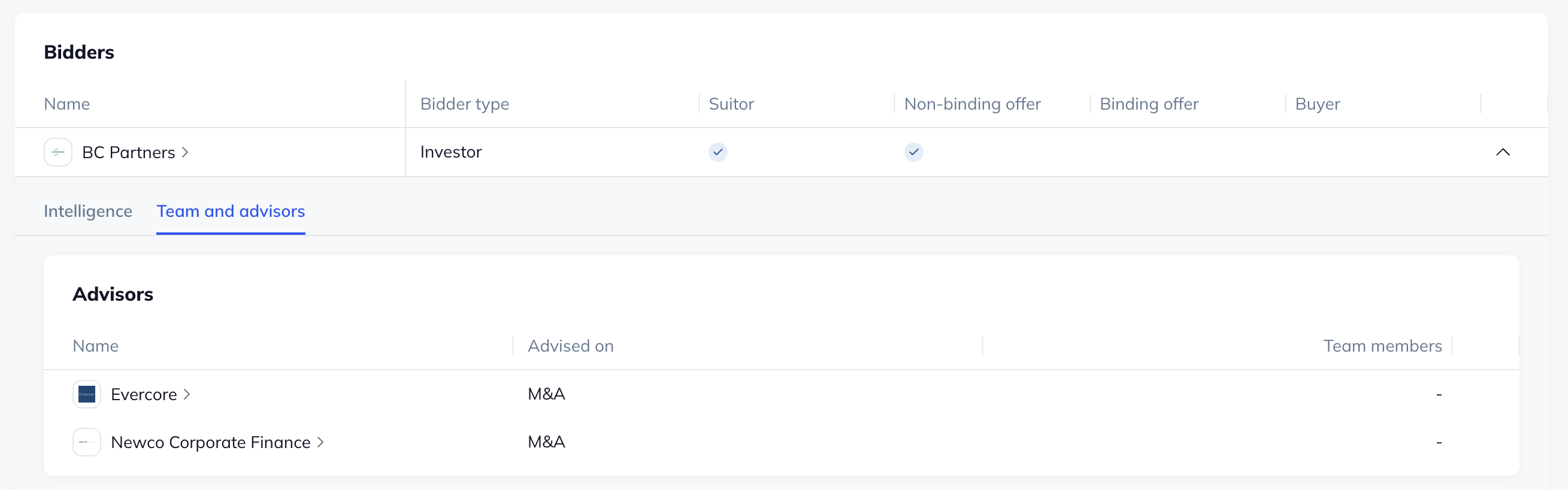Viewport: 1568px width, 490px height.
Task: Click the Evercore logo icon
Action: (86, 394)
